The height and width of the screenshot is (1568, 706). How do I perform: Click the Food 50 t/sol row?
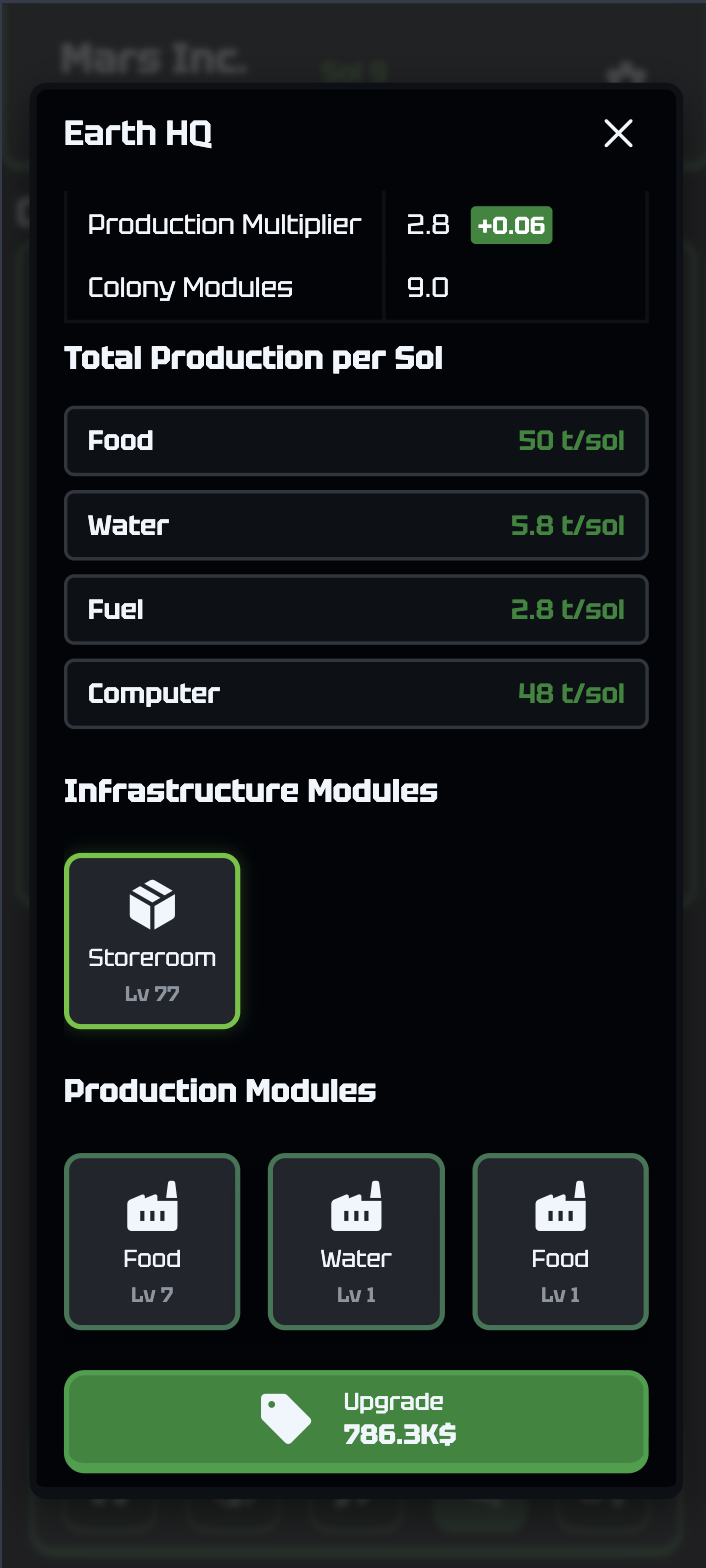[x=356, y=441]
